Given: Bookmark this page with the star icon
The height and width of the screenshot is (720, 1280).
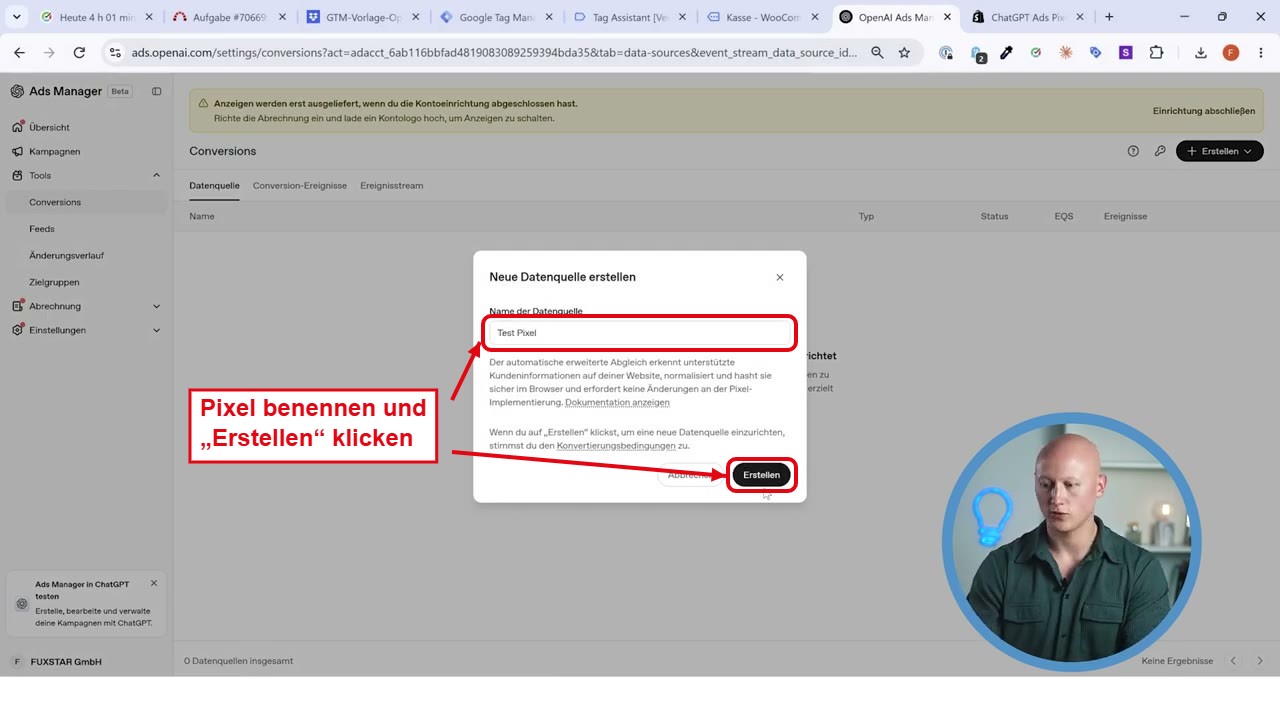Looking at the screenshot, I should [x=904, y=53].
